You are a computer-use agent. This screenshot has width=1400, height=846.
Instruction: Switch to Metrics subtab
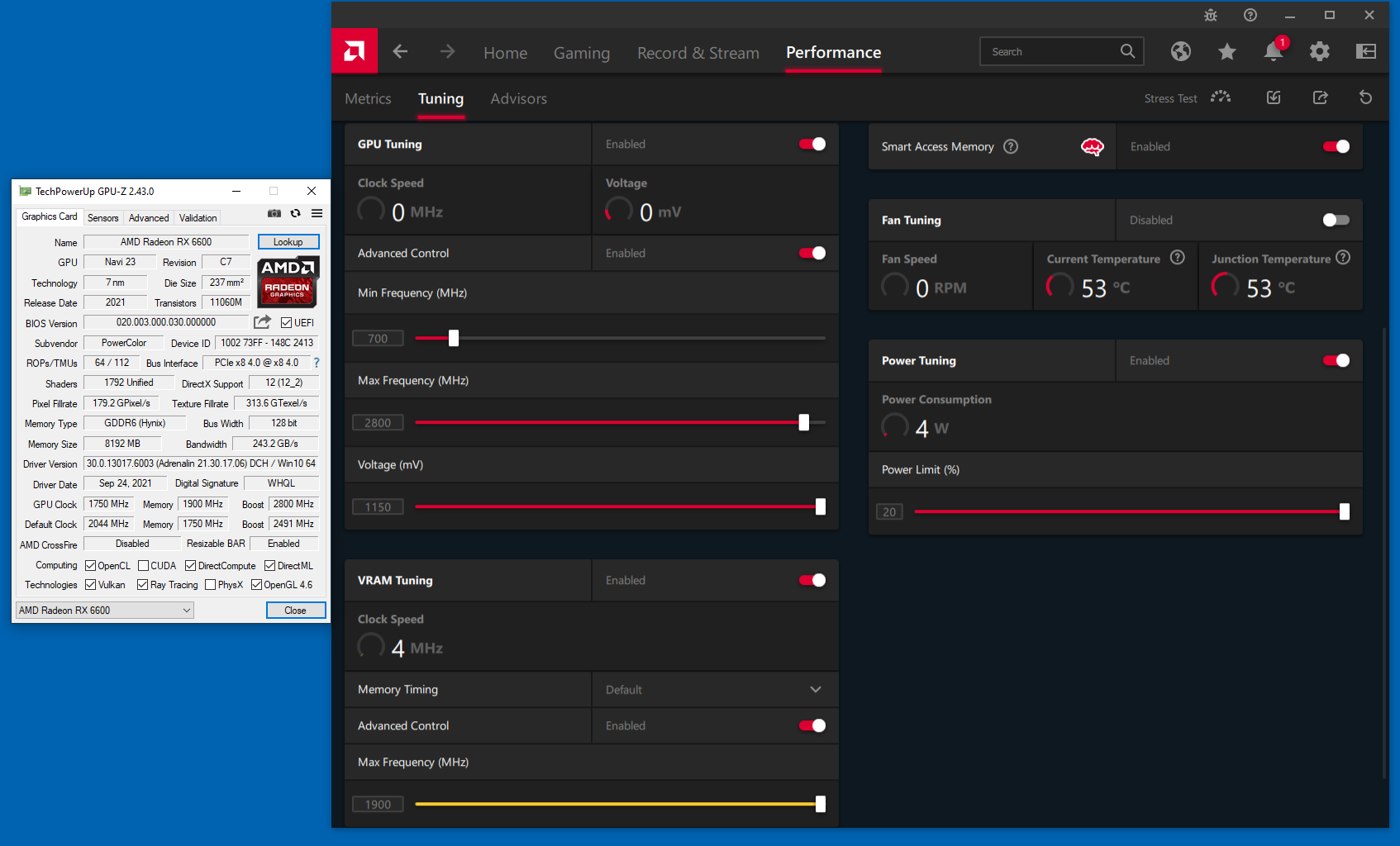pyautogui.click(x=368, y=98)
